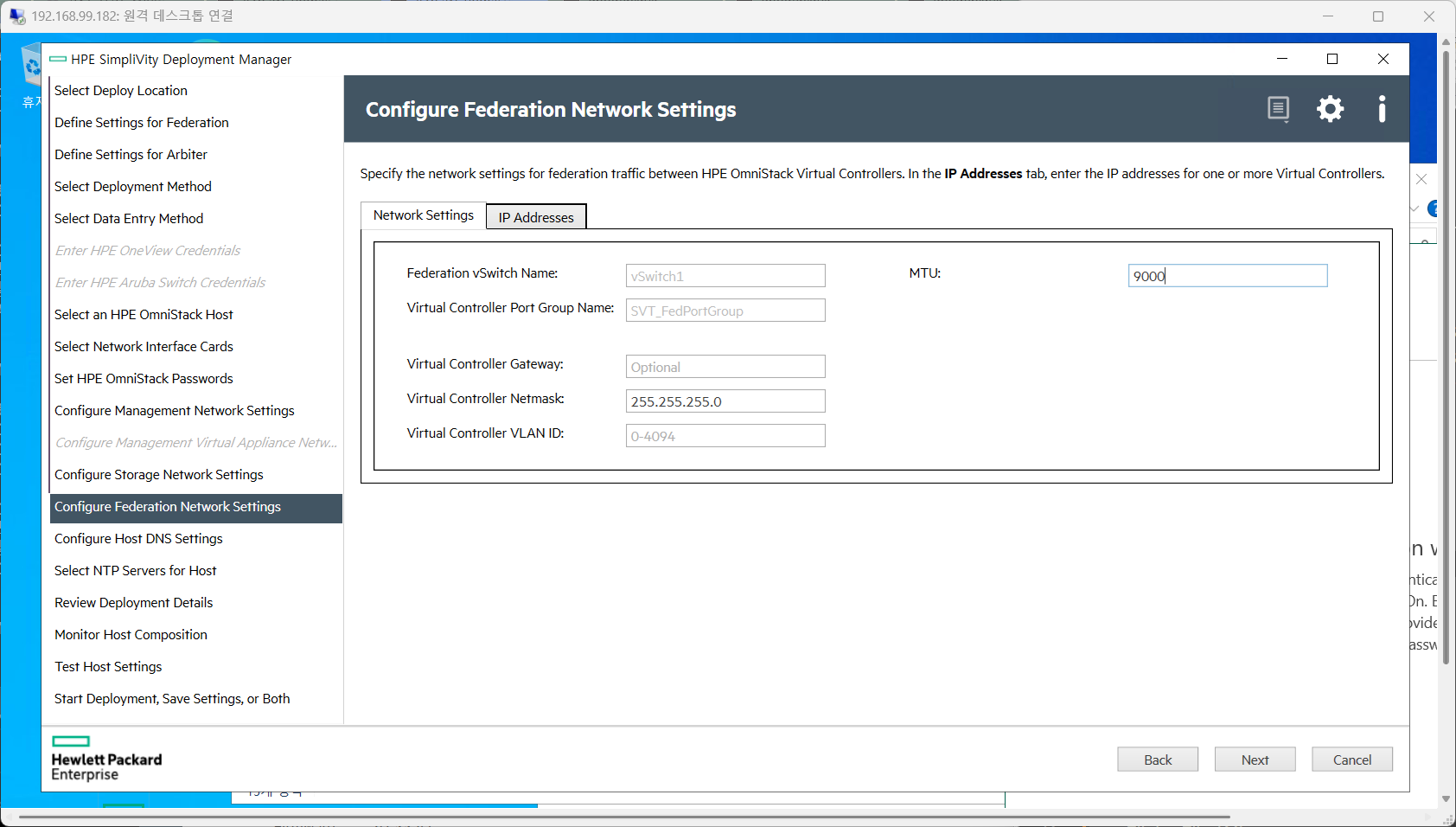Open the settings gear icon in header
Screen dimensions: 1456x827
pyautogui.click(x=1330, y=109)
